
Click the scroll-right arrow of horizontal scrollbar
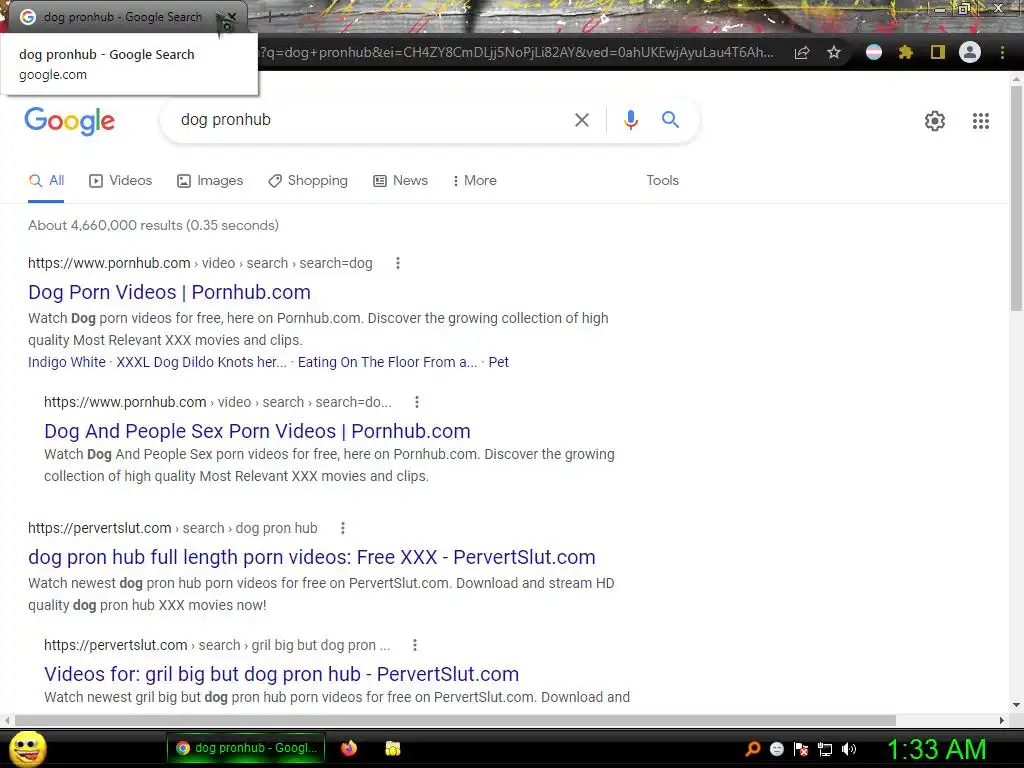click(x=1002, y=720)
